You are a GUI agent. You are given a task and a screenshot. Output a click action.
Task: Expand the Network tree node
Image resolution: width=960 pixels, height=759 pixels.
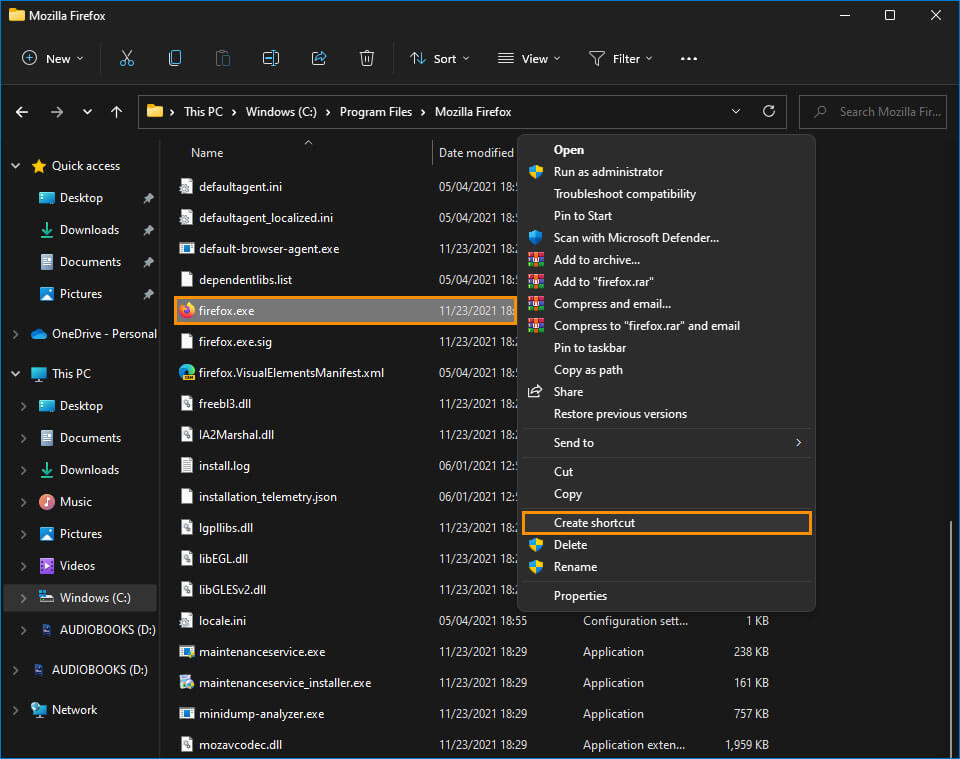click(x=16, y=709)
